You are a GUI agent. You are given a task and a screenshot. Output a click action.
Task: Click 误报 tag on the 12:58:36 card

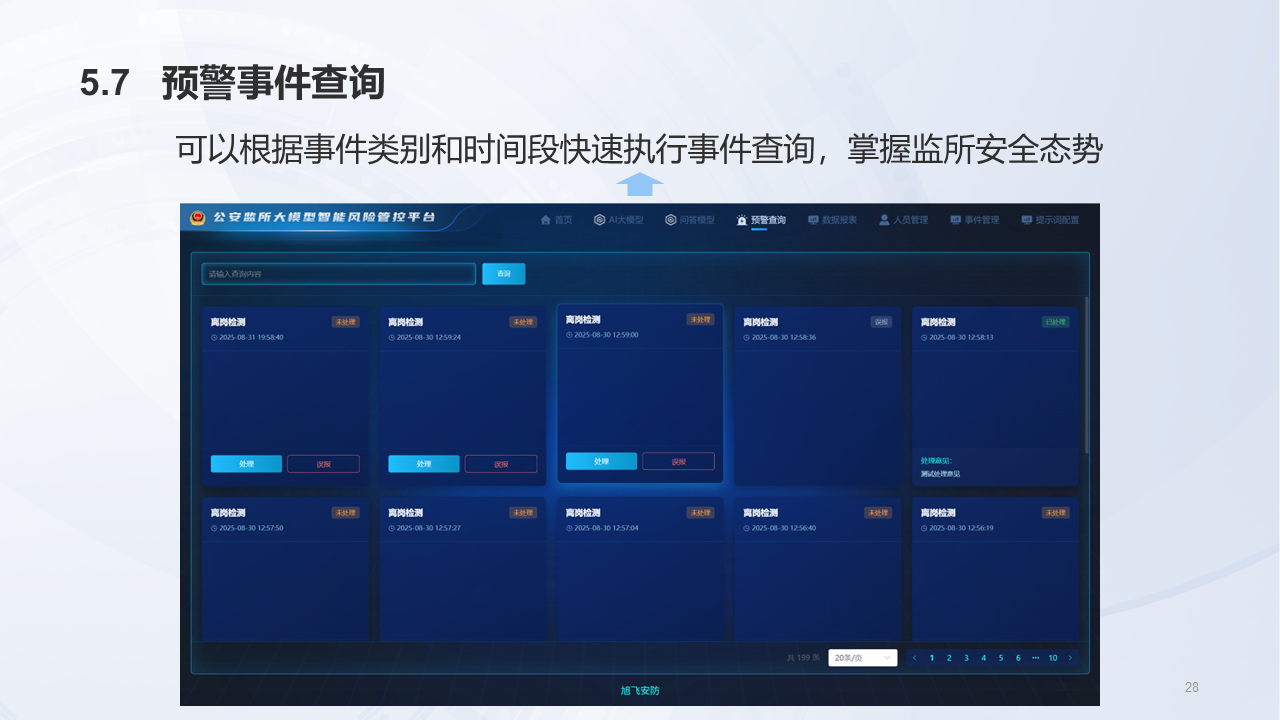coord(881,322)
